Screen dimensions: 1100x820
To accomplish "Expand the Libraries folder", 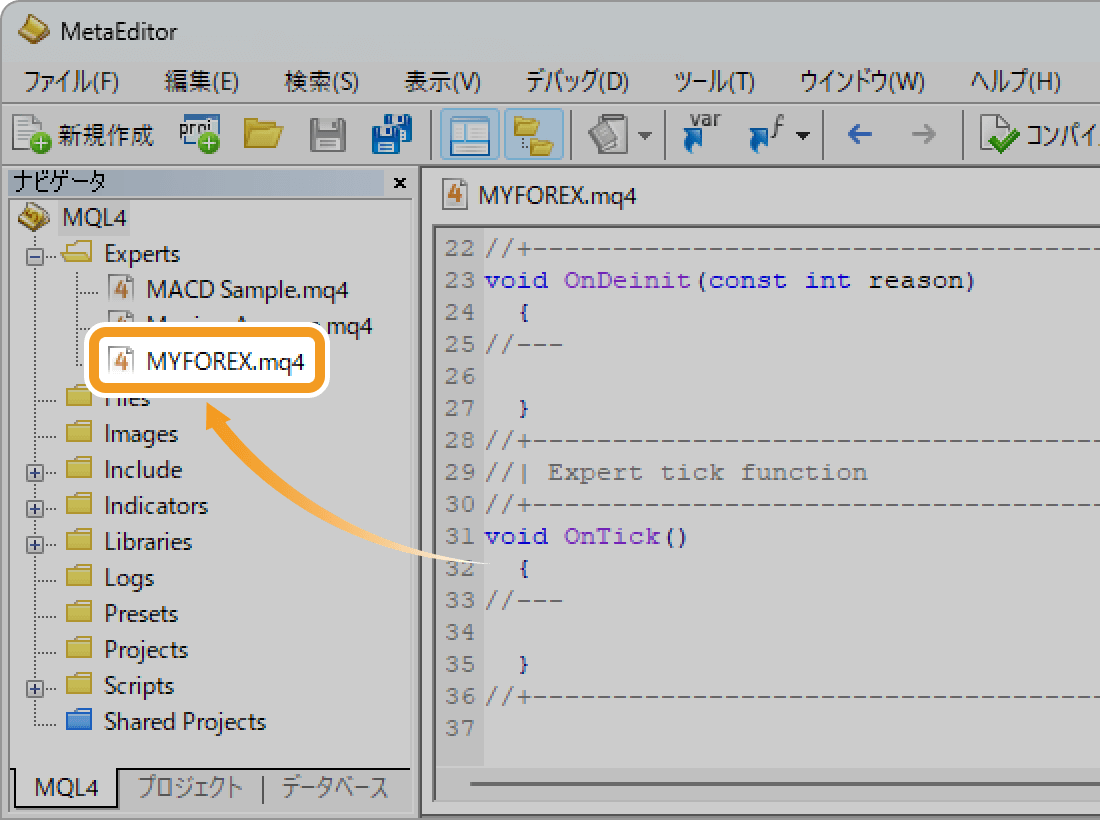I will pyautogui.click(x=34, y=544).
